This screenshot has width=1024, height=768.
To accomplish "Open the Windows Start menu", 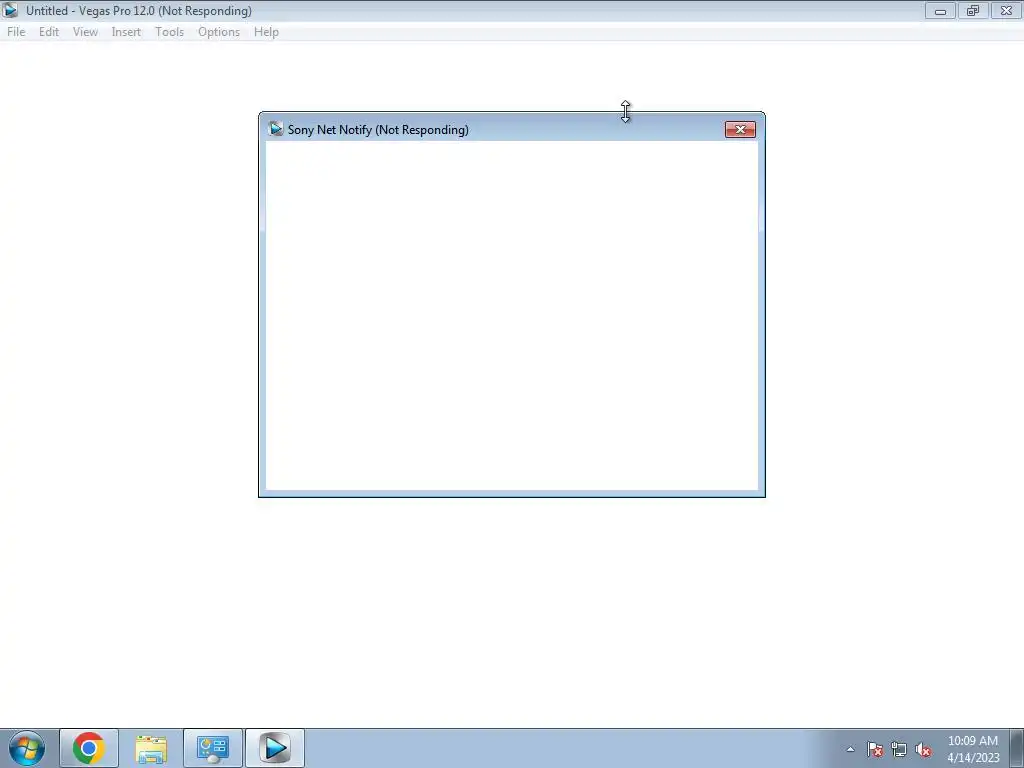I will click(x=27, y=748).
